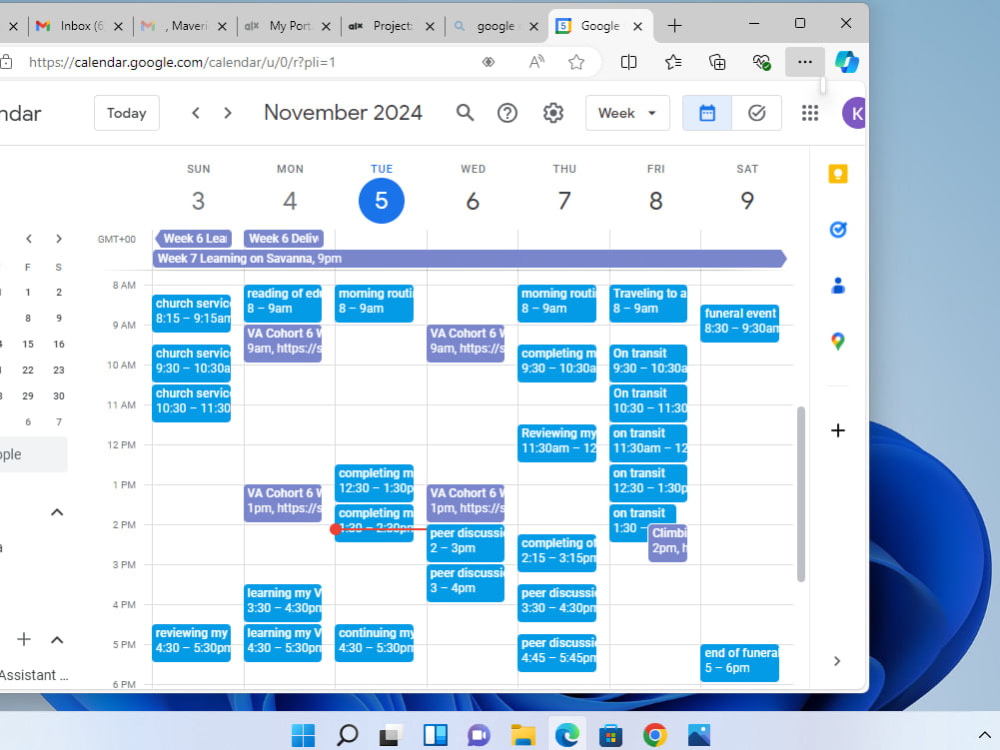Open Browser essentials heart icon
The image size is (1000, 750).
(761, 62)
